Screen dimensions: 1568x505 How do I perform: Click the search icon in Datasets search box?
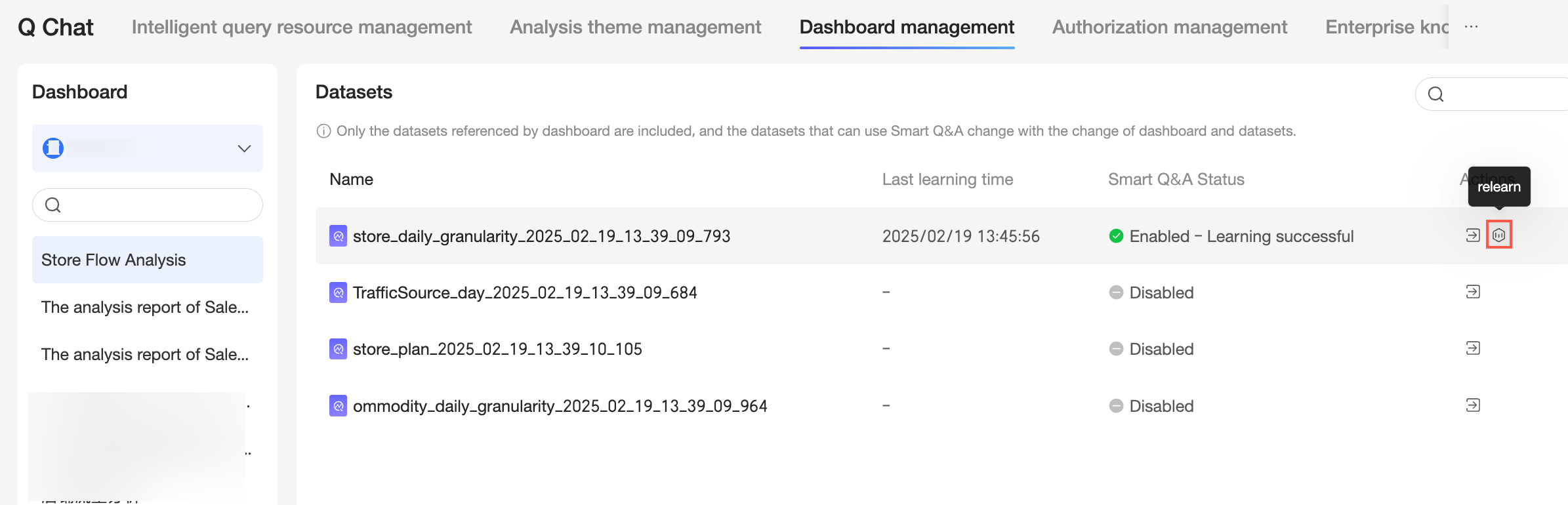1435,94
